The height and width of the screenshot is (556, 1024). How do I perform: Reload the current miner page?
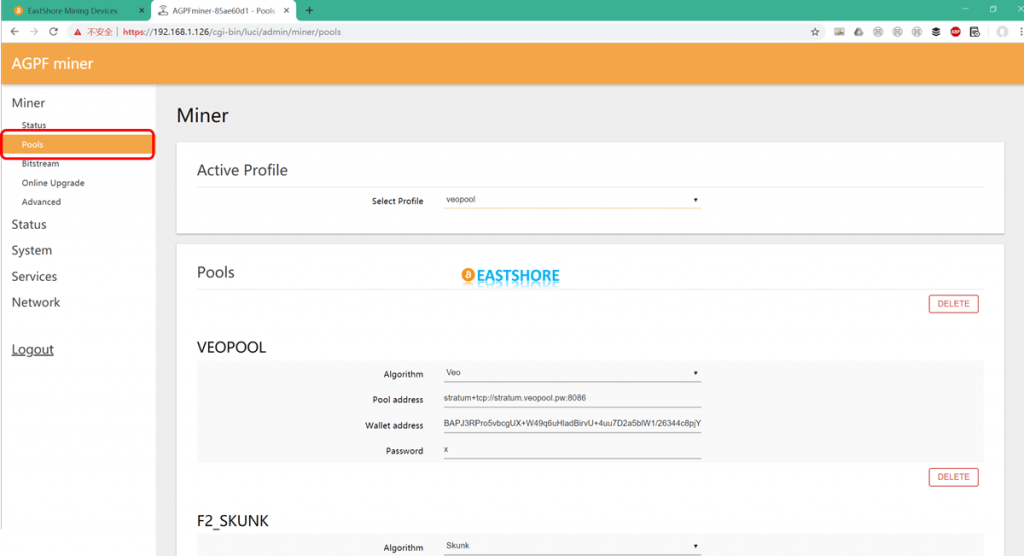click(55, 32)
